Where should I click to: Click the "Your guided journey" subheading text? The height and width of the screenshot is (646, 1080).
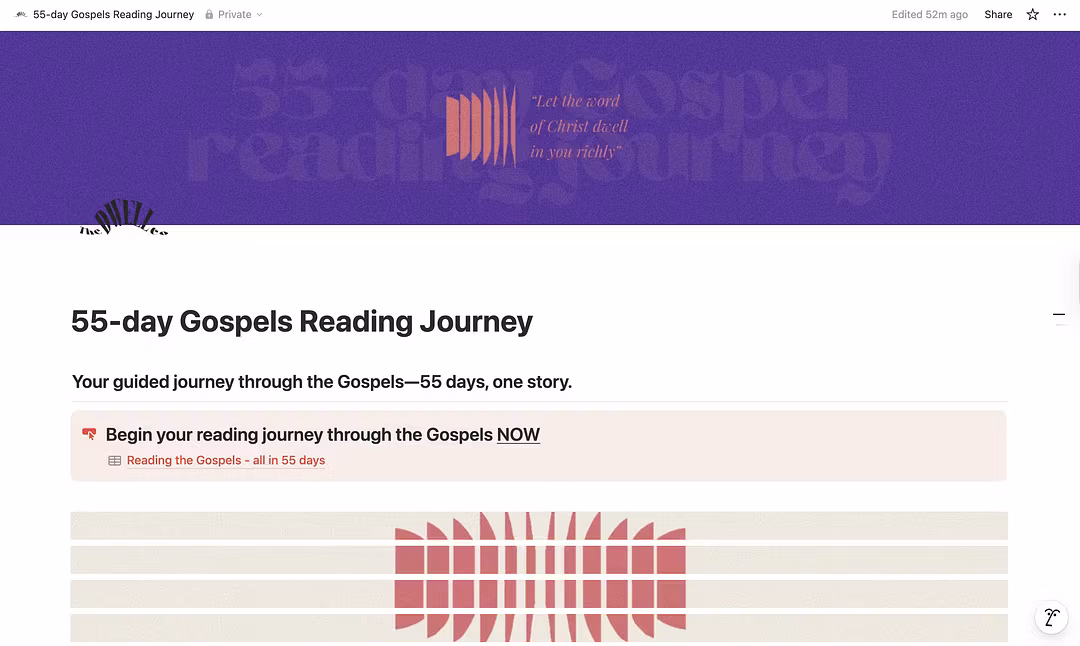(322, 382)
